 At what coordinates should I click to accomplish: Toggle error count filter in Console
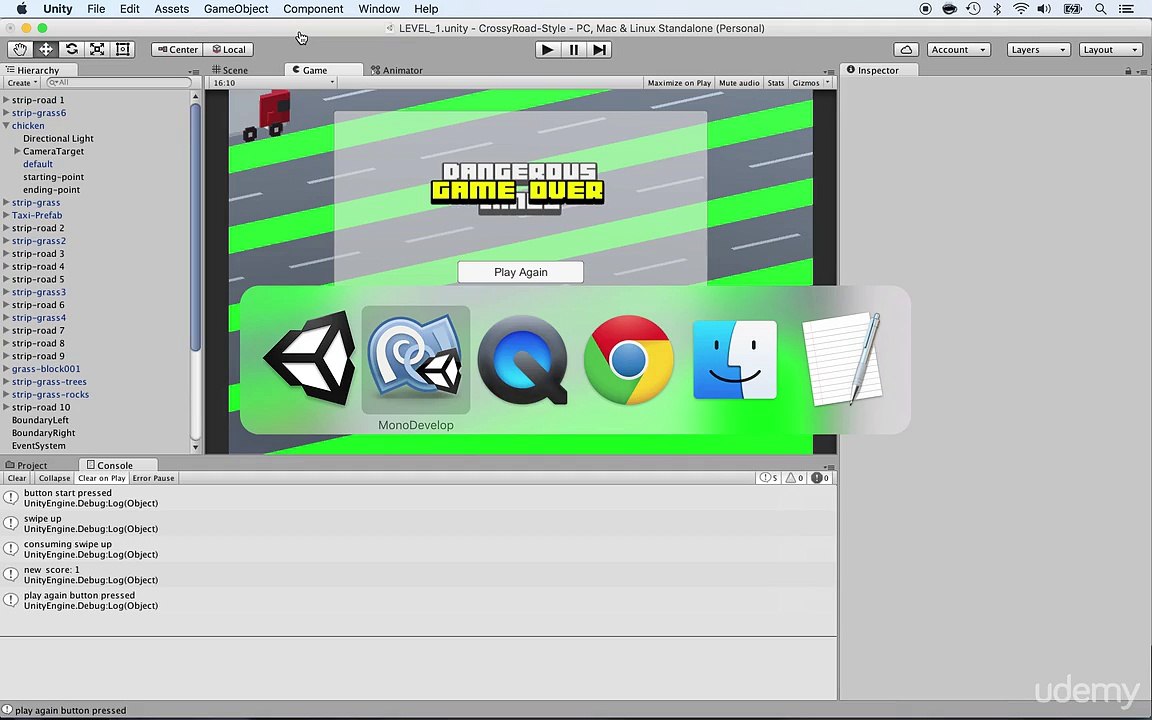[820, 478]
